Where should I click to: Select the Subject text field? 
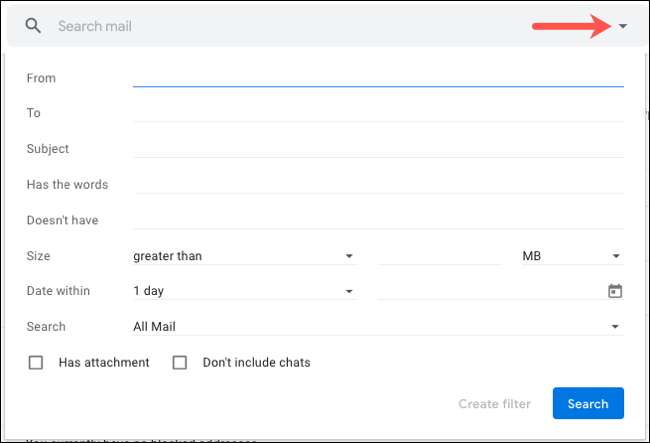(x=378, y=149)
